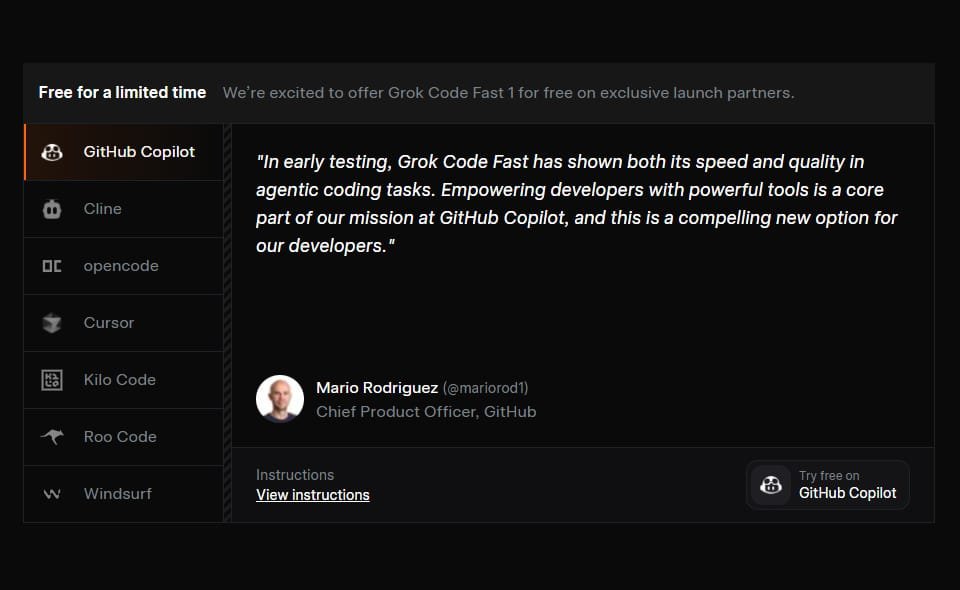
Task: Click the Roo Code kangaroo icon
Action: point(52,436)
